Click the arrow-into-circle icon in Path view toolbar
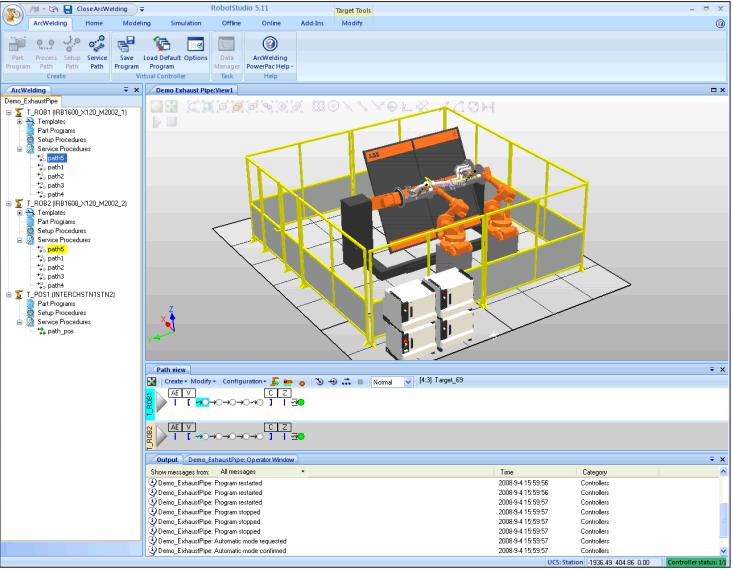This screenshot has width=733, height=570. (x=333, y=382)
